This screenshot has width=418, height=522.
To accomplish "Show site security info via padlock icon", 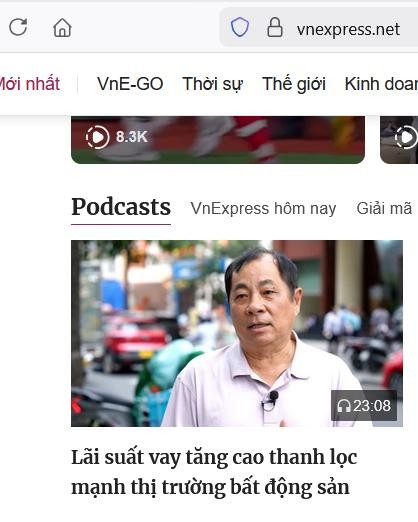I will click(x=275, y=27).
